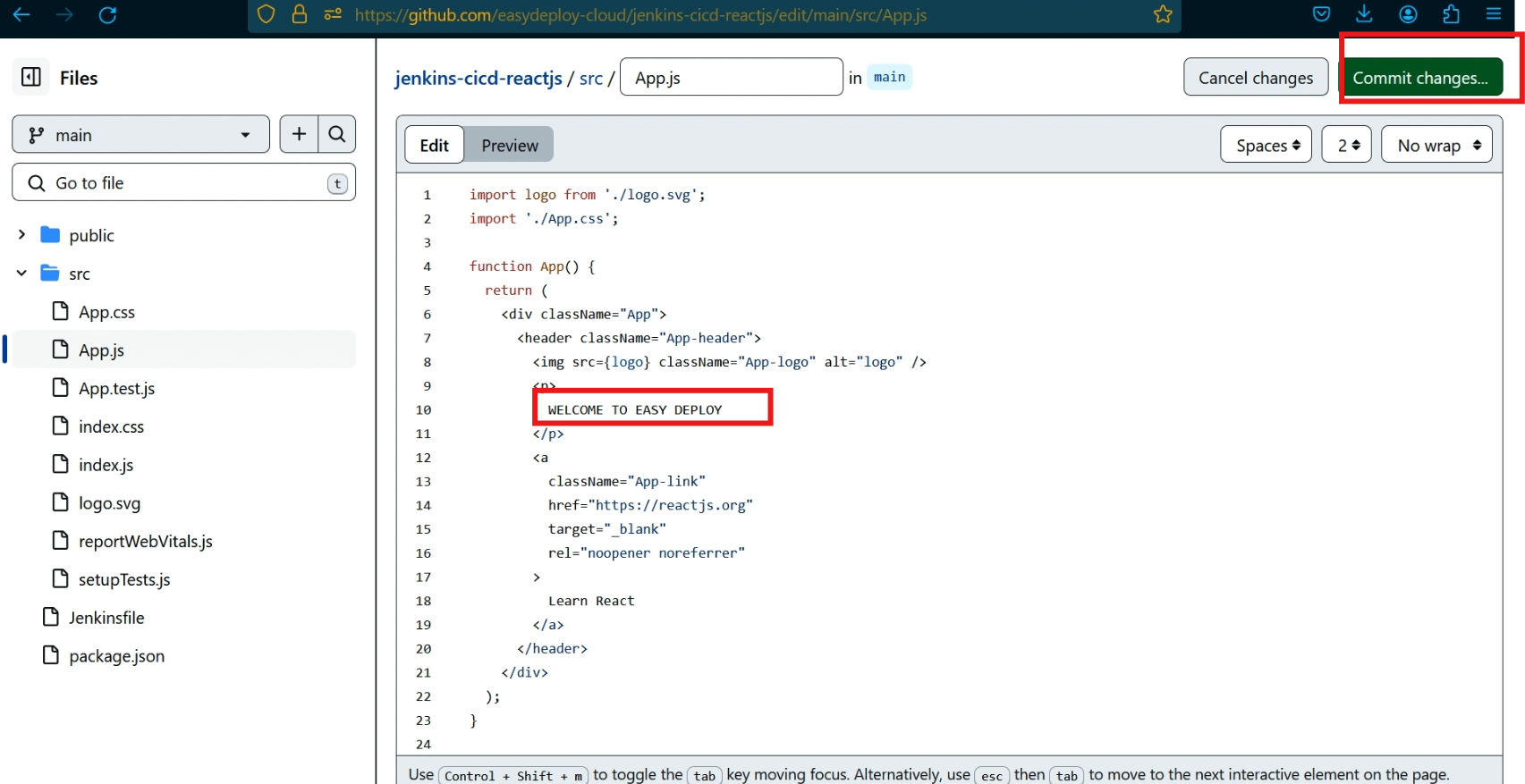Click the Commit changes button
The image size is (1525, 784).
tap(1420, 78)
